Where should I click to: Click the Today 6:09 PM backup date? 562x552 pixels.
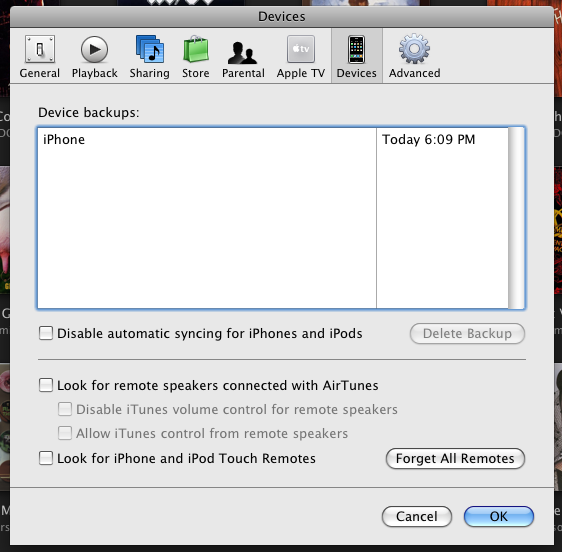[429, 139]
